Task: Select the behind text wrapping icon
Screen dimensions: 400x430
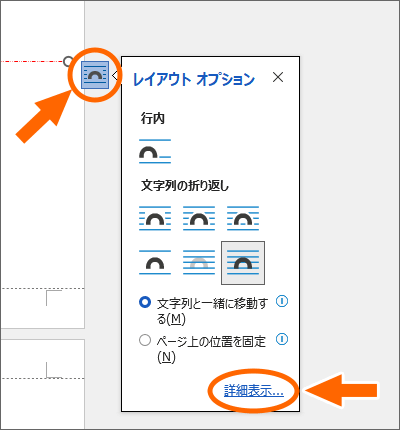Action: 199,263
